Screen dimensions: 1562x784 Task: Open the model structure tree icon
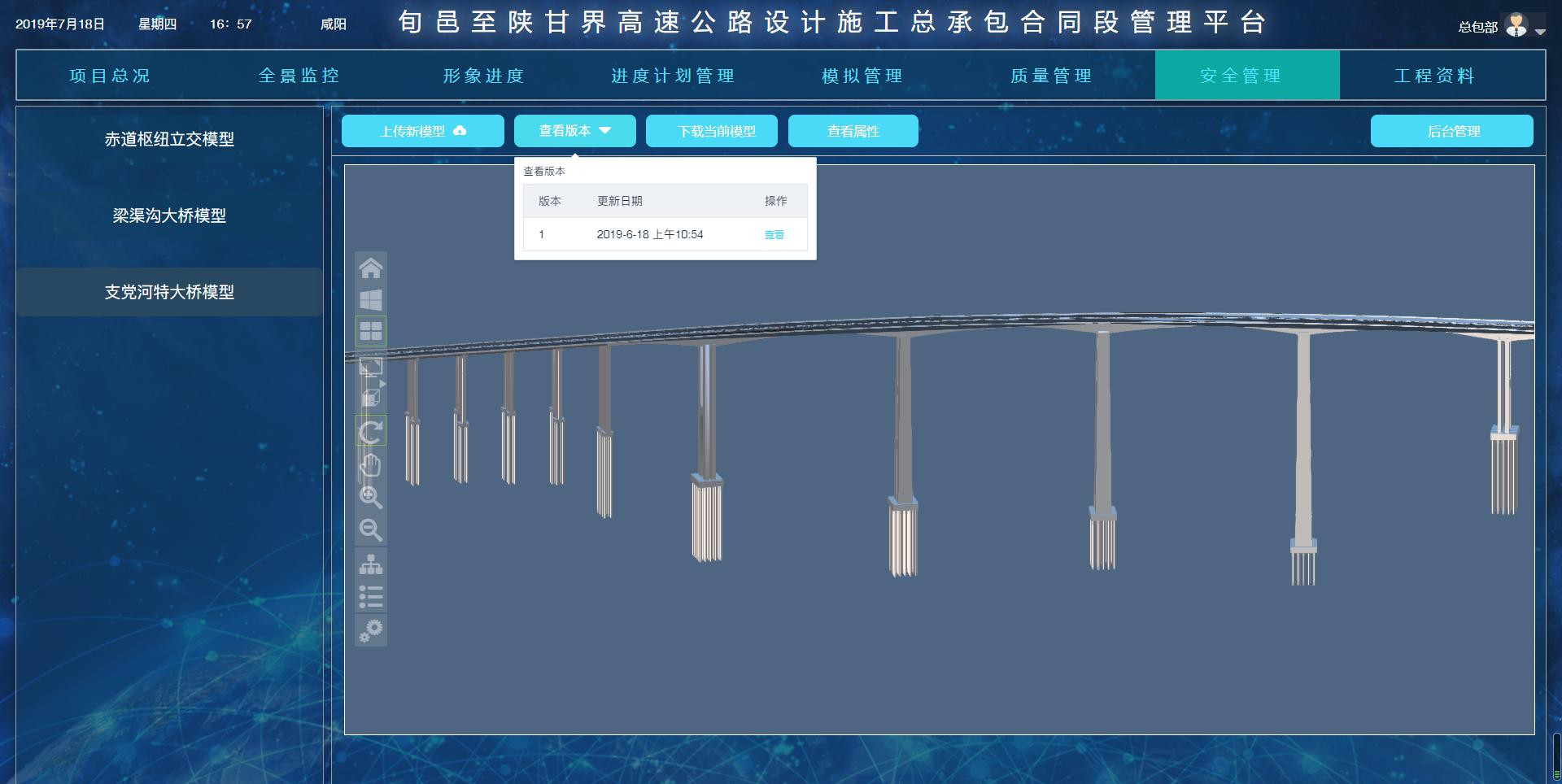point(371,564)
